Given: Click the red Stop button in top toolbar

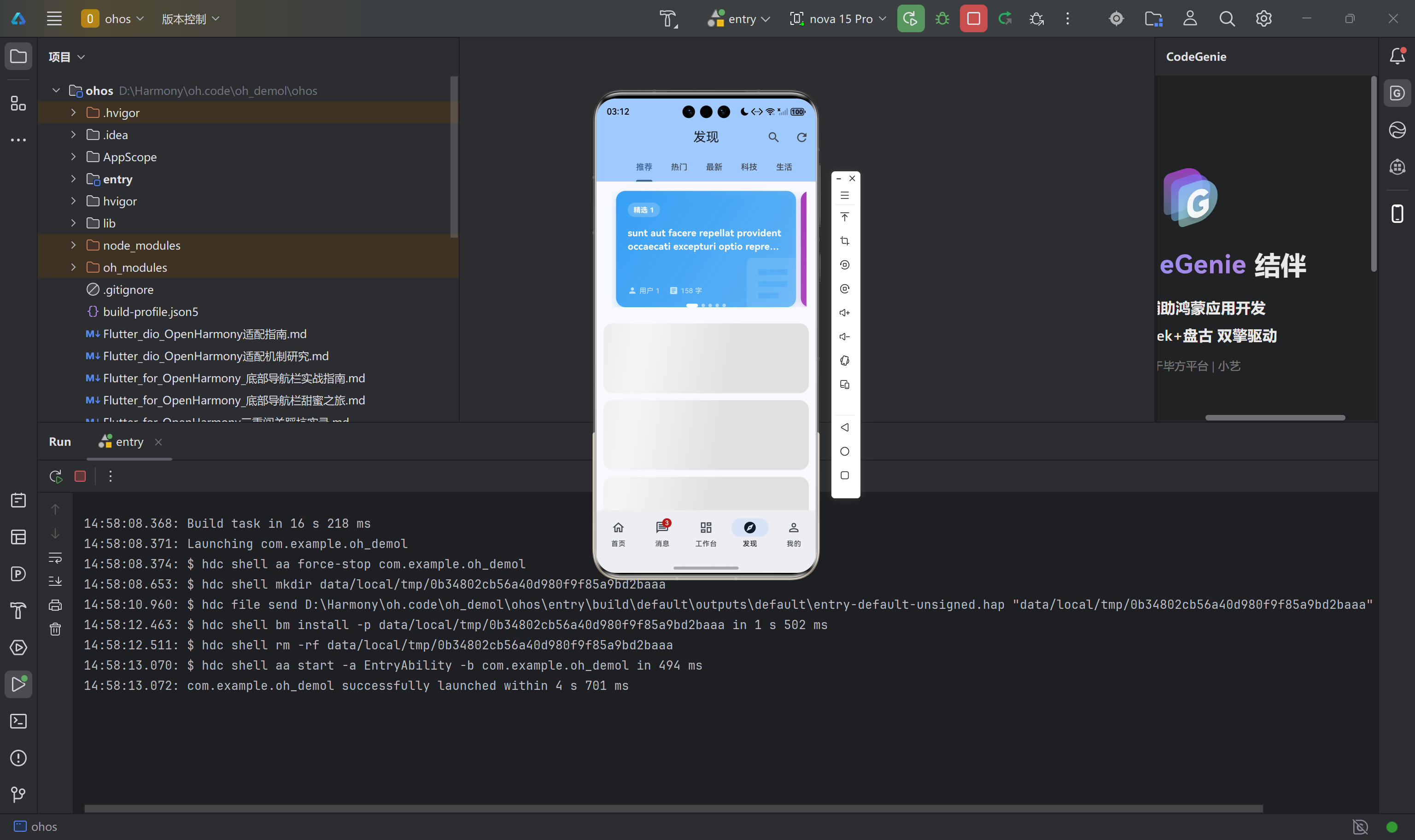Looking at the screenshot, I should 973,19.
